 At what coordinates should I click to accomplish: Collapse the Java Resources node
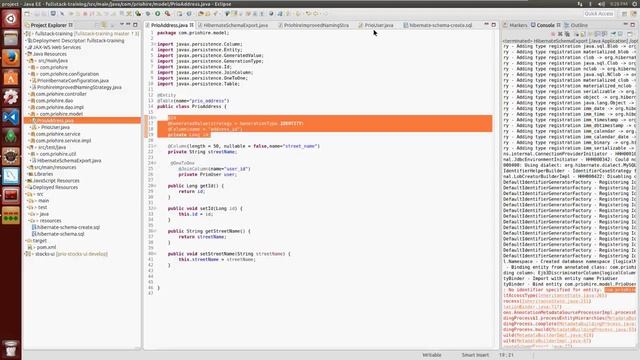coord(26,54)
